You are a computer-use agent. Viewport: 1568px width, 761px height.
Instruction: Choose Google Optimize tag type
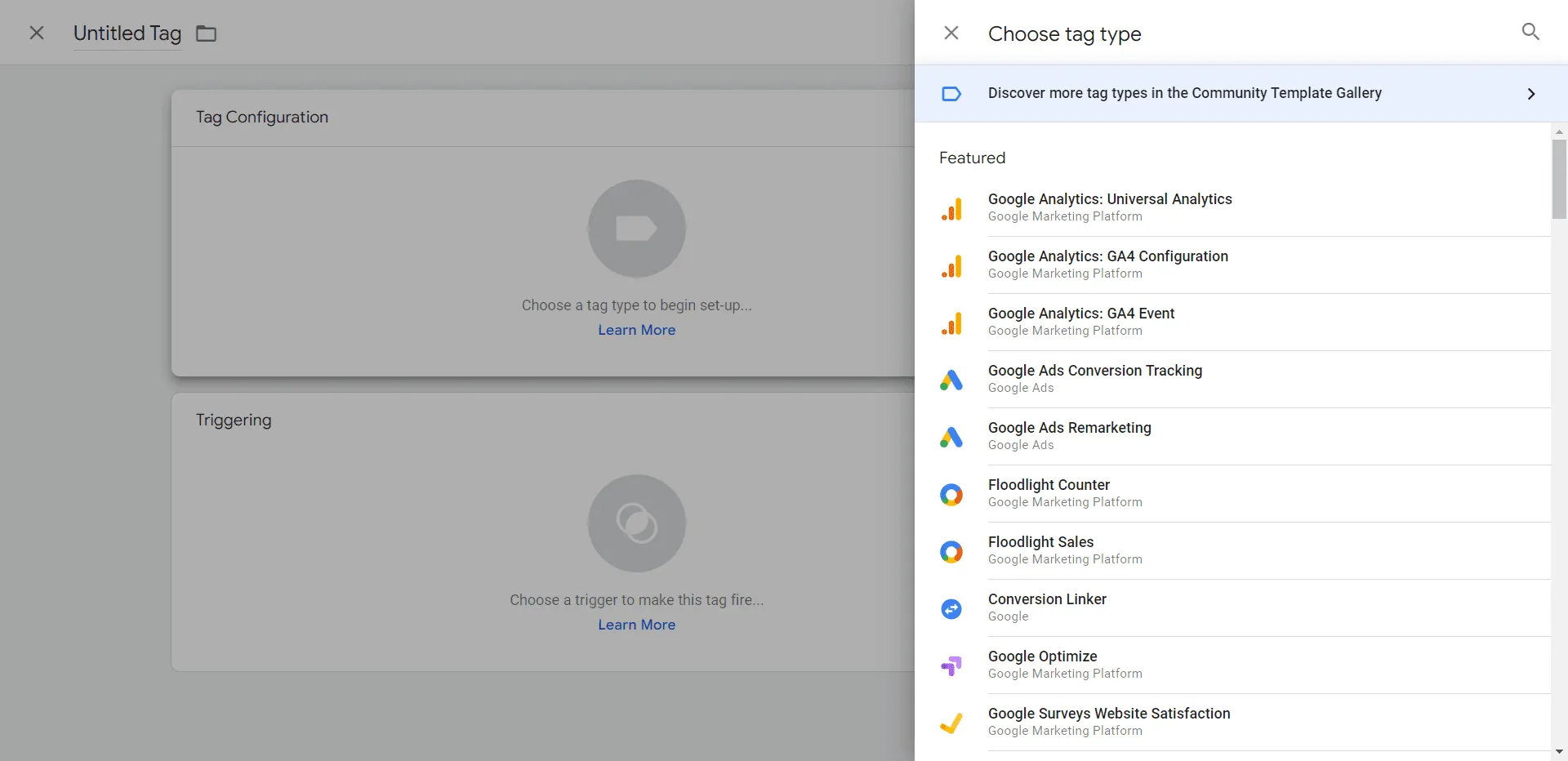(x=1233, y=665)
